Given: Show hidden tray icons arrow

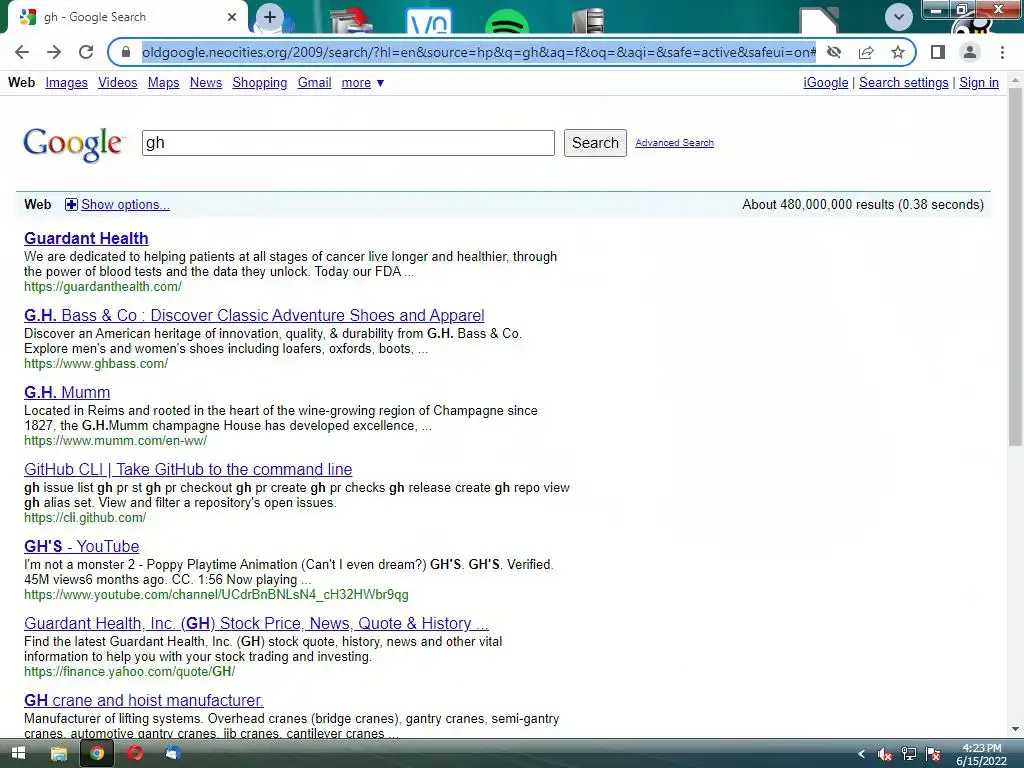Looking at the screenshot, I should click(x=861, y=754).
